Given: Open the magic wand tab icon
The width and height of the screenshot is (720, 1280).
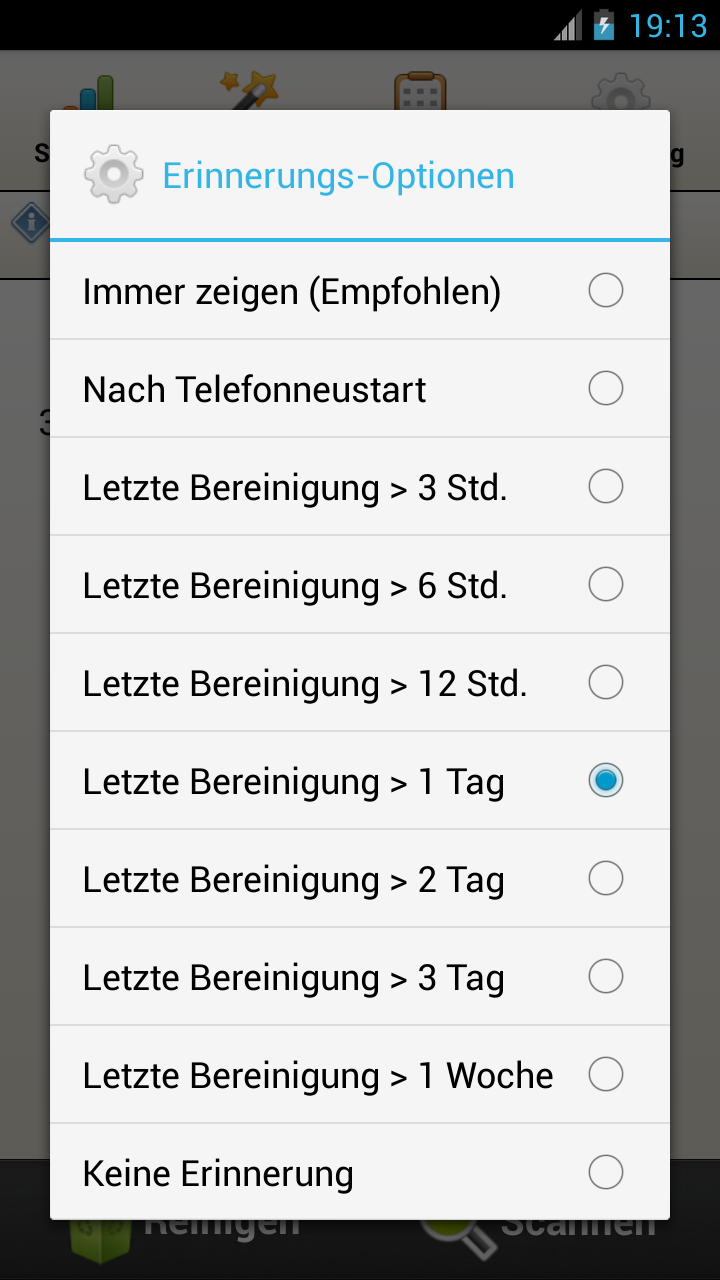Looking at the screenshot, I should [x=248, y=90].
